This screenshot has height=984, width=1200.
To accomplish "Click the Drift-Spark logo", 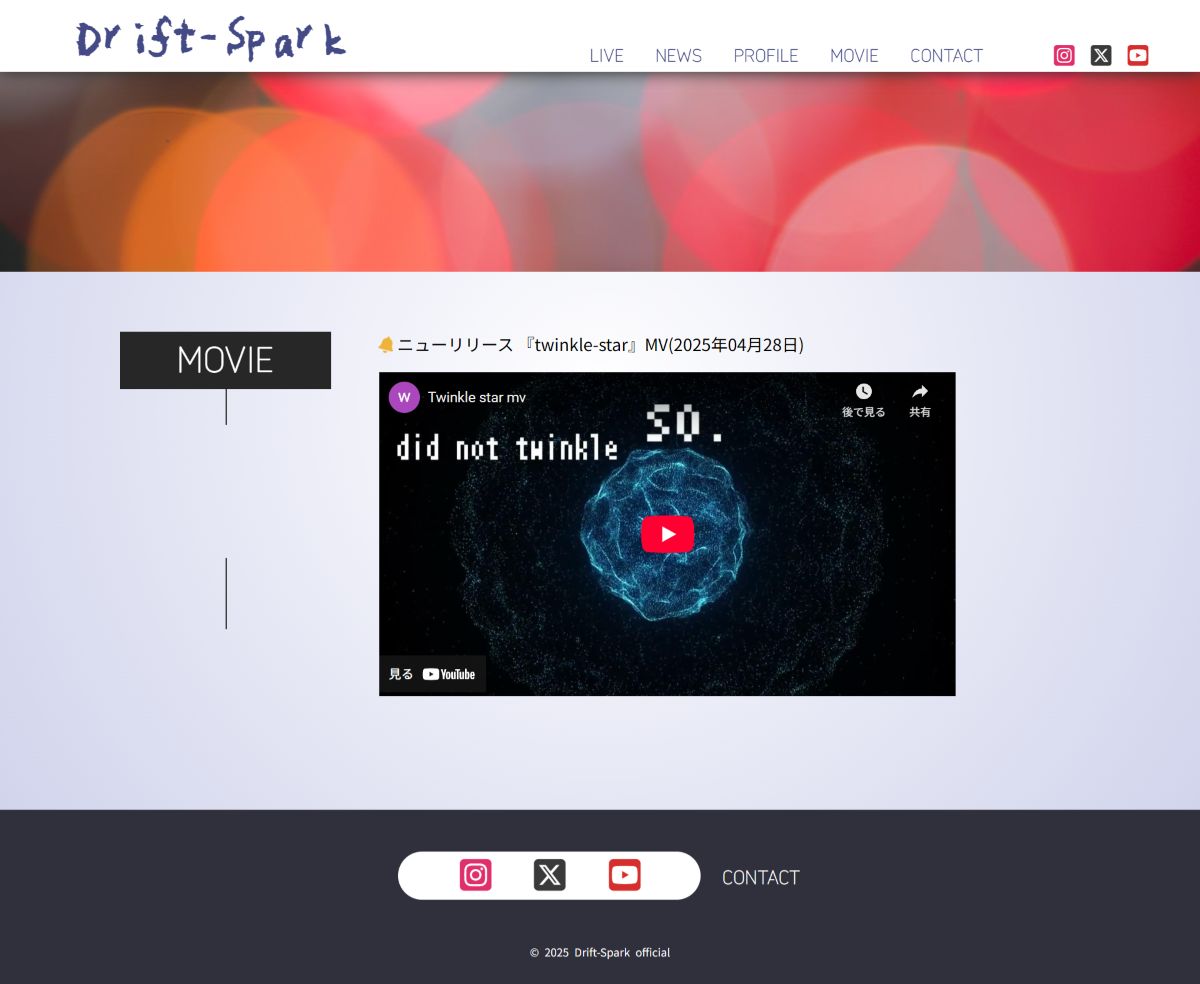I will [x=211, y=38].
